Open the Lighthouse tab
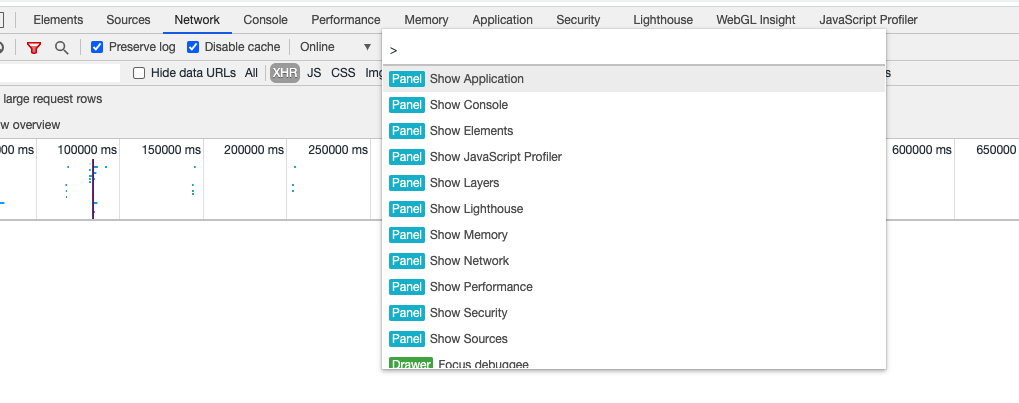 (x=663, y=20)
